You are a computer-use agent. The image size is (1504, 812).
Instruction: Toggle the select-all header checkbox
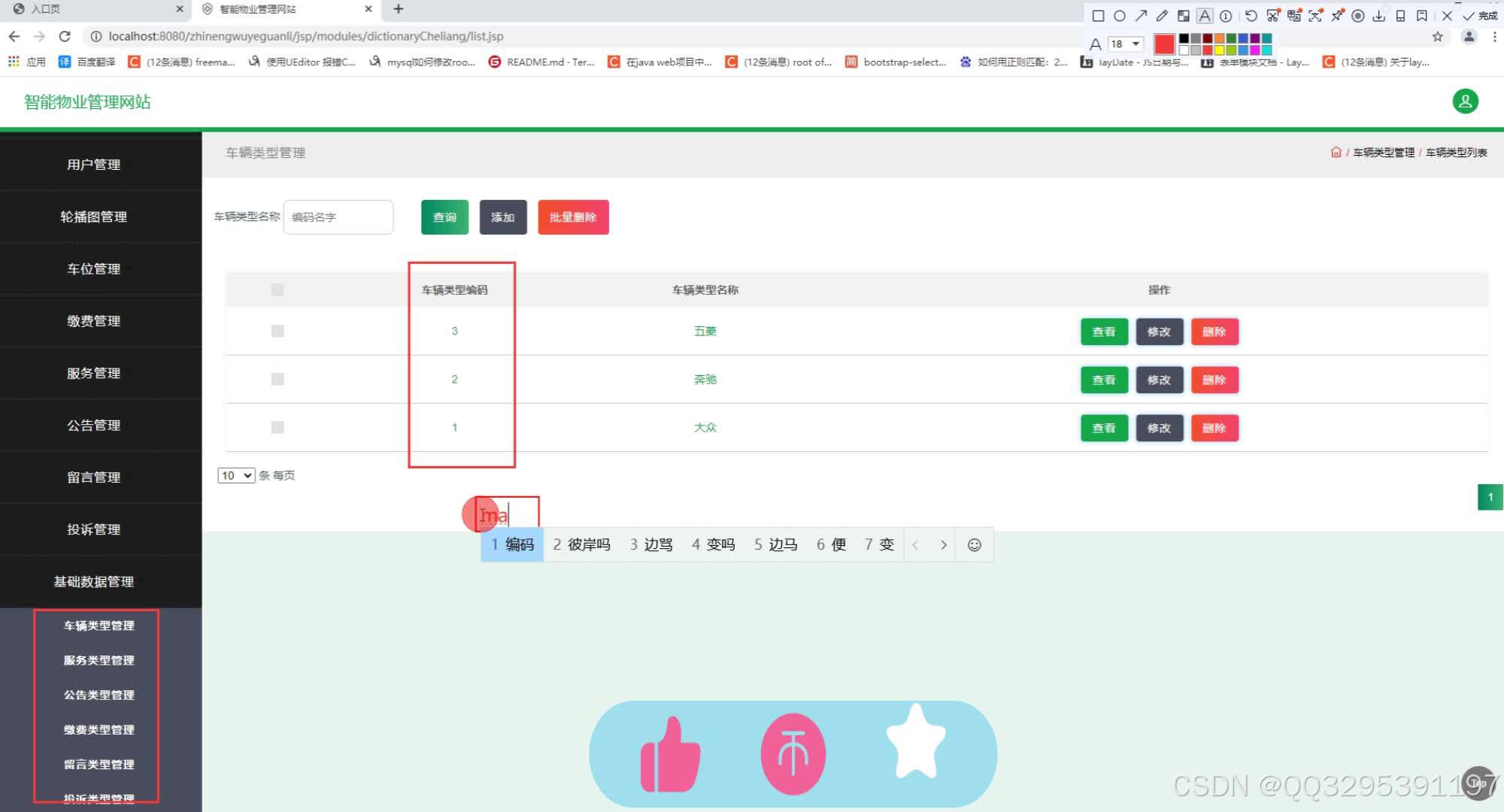(x=277, y=289)
